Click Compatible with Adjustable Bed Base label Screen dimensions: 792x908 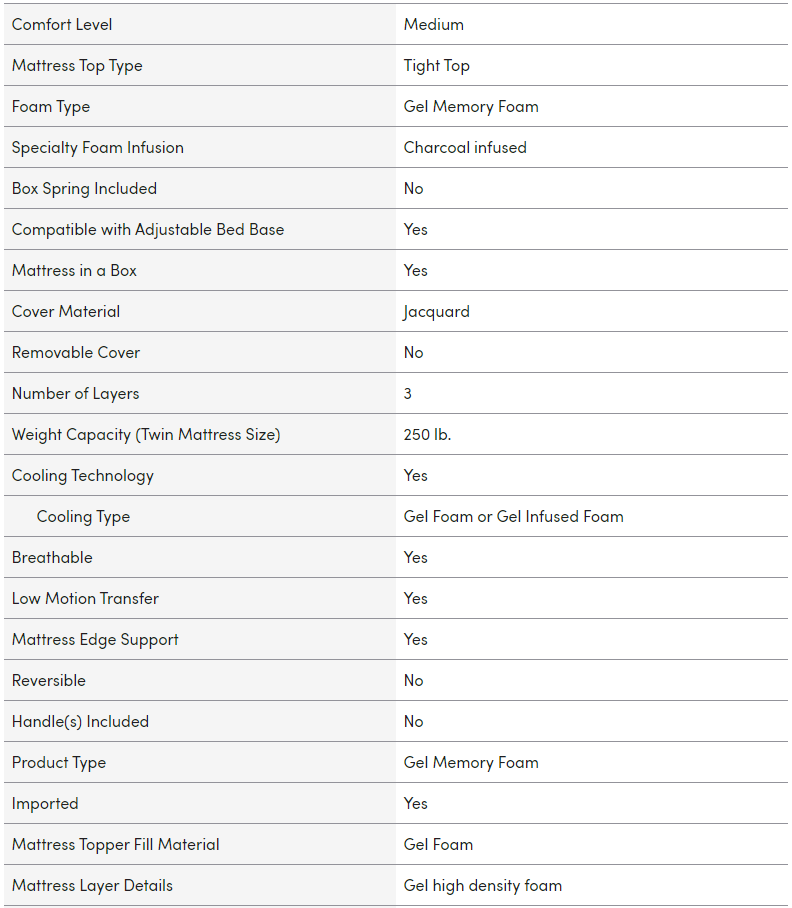(x=148, y=229)
